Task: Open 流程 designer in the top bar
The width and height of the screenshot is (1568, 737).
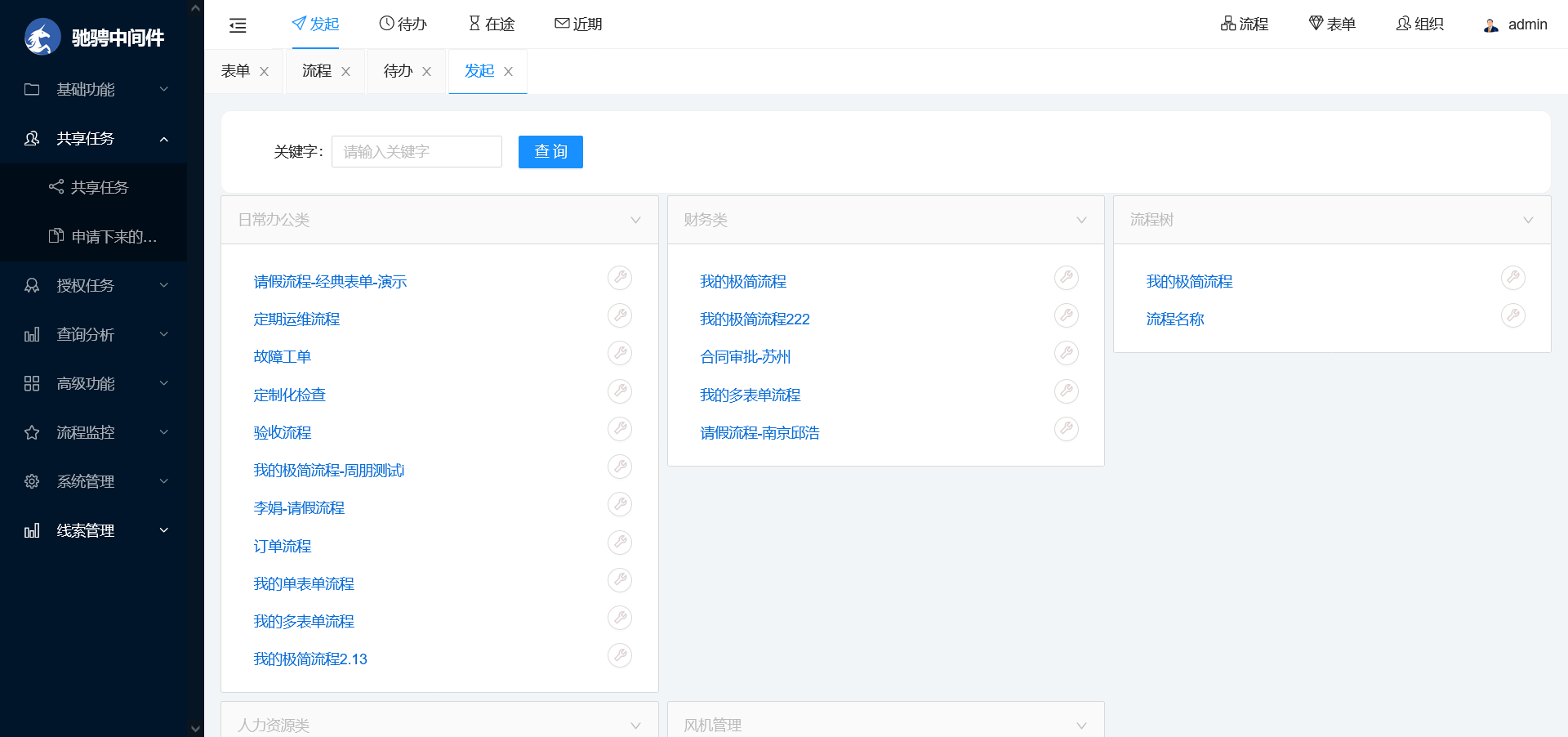Action: (1245, 25)
